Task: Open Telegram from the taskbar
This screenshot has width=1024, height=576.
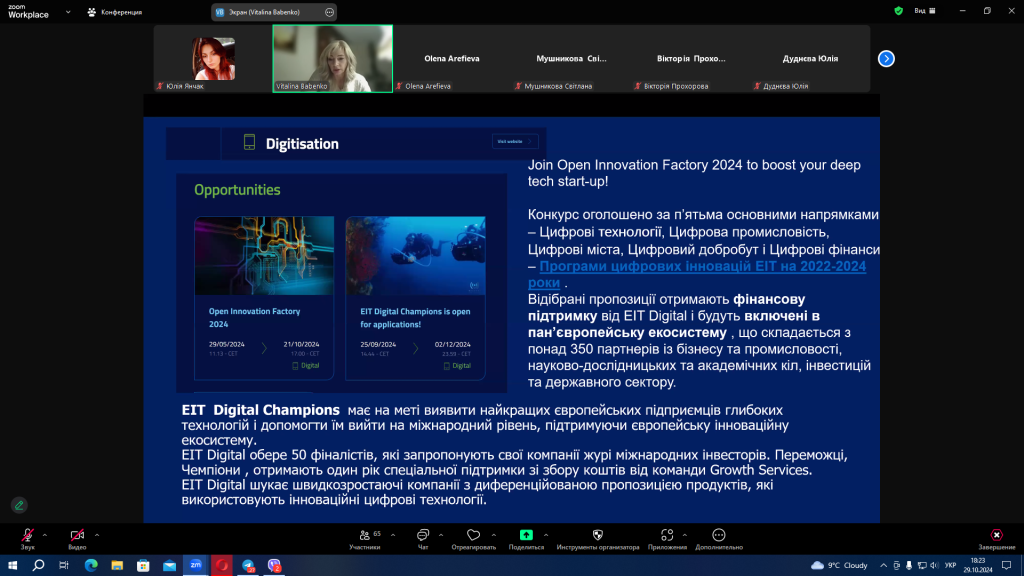Action: 248,565
